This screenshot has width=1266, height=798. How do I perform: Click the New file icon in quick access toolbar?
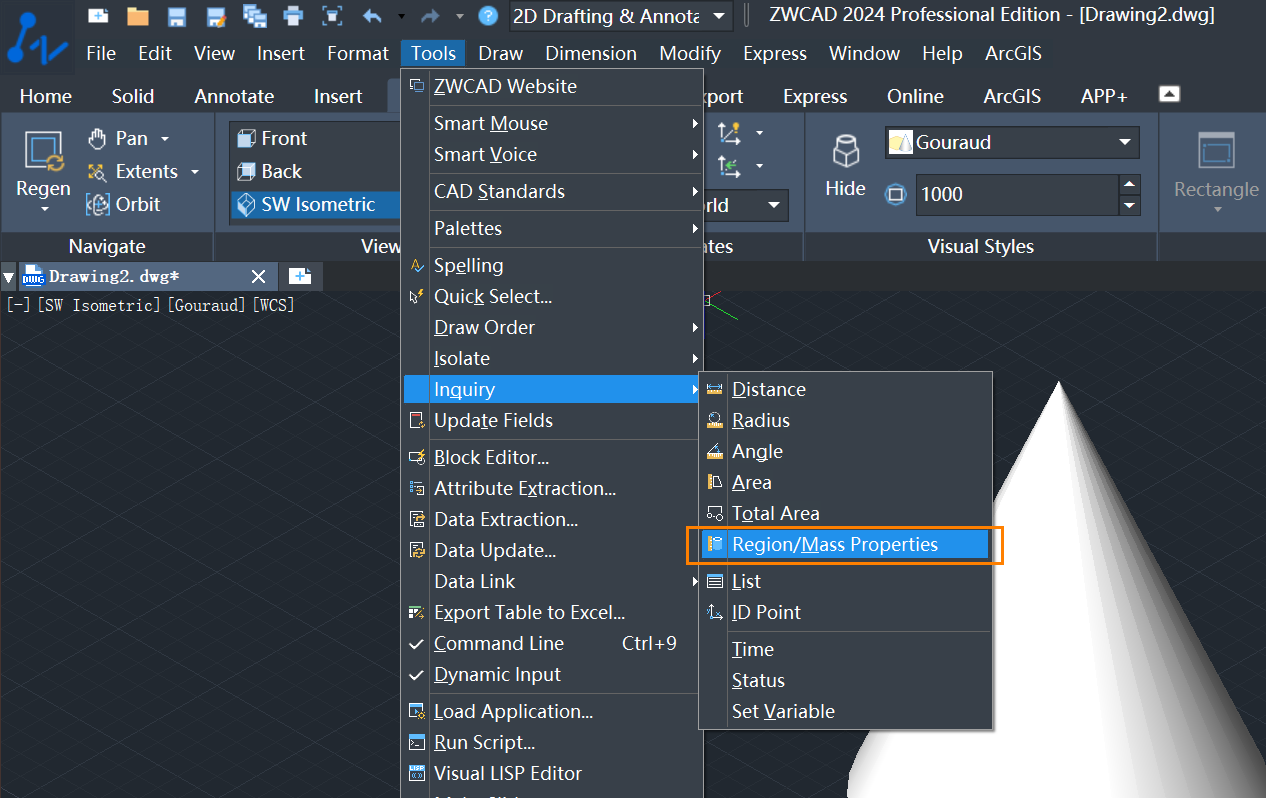point(97,15)
